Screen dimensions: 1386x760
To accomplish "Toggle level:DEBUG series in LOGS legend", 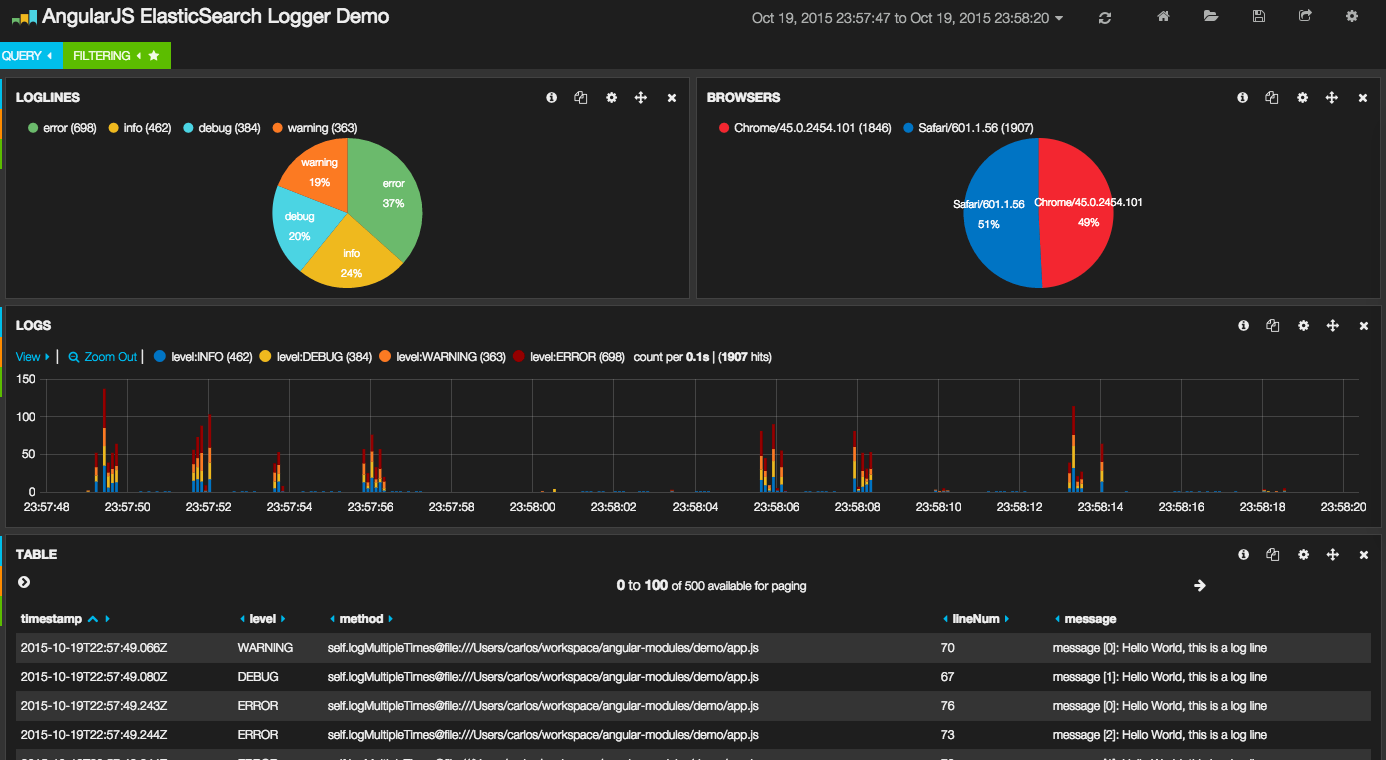I will (315, 357).
